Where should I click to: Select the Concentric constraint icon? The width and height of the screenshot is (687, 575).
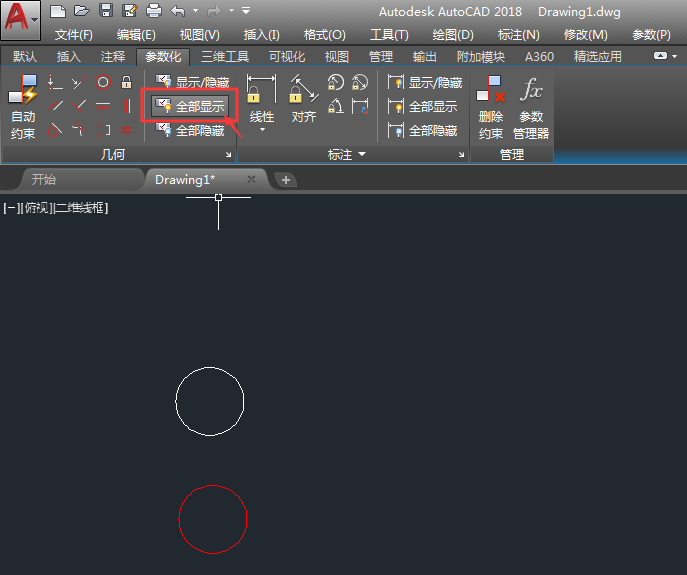103,82
